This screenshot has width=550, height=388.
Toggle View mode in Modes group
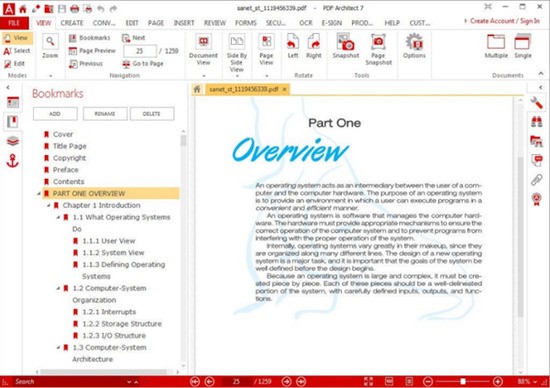coord(17,38)
